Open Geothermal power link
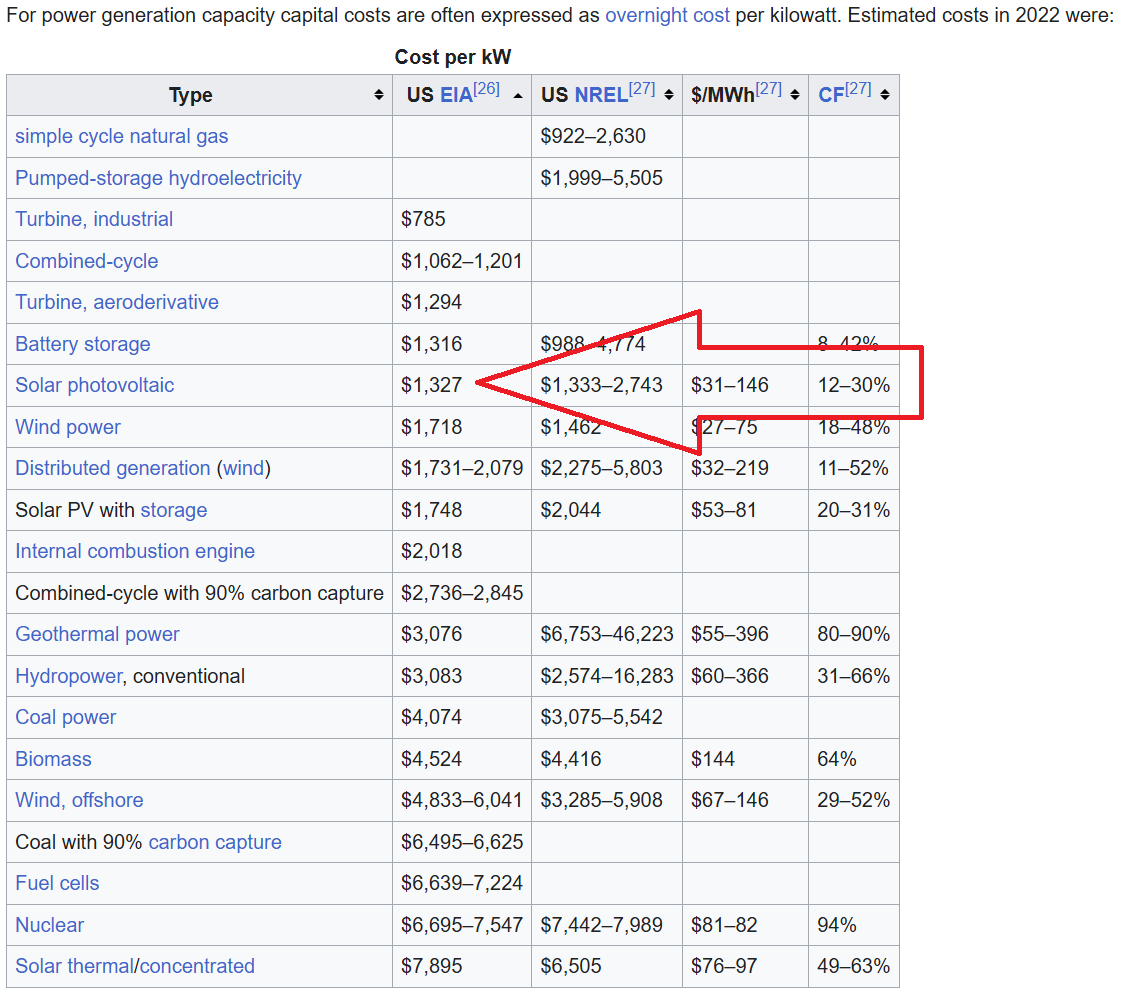This screenshot has height=998, width=1124. click(x=97, y=635)
